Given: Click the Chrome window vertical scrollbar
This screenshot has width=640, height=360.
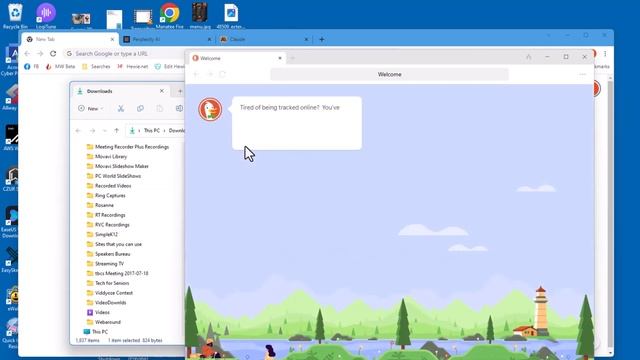Looking at the screenshot, I should 610,216.
